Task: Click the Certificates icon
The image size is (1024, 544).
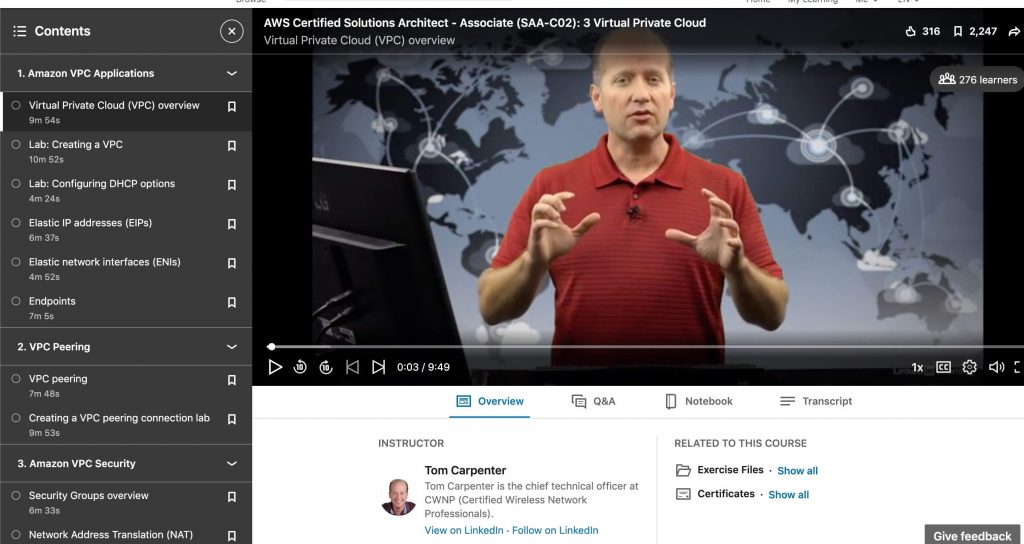Action: [x=683, y=494]
